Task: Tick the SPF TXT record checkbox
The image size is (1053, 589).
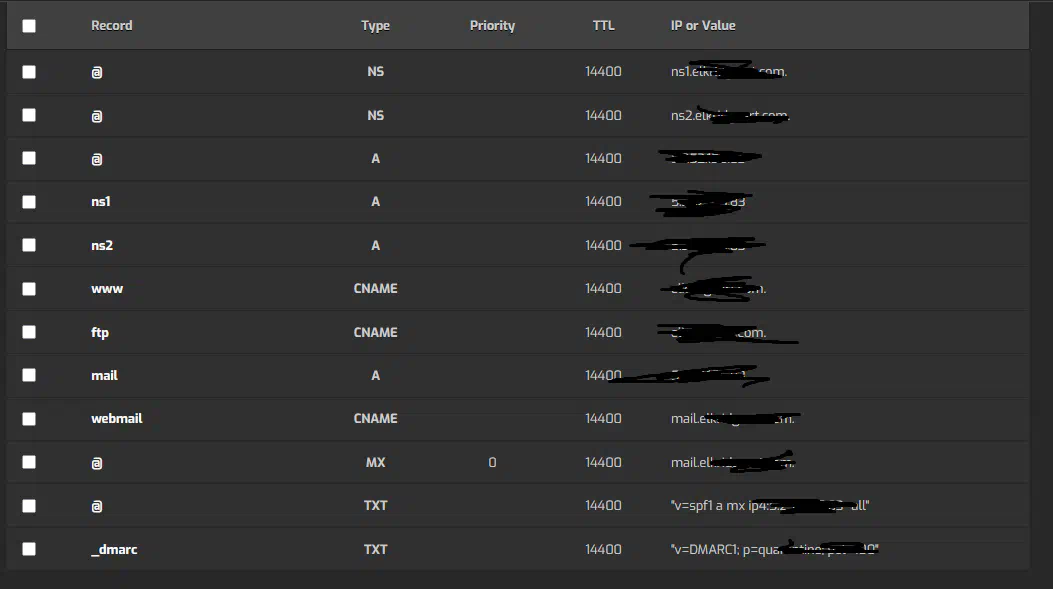Action: (29, 506)
